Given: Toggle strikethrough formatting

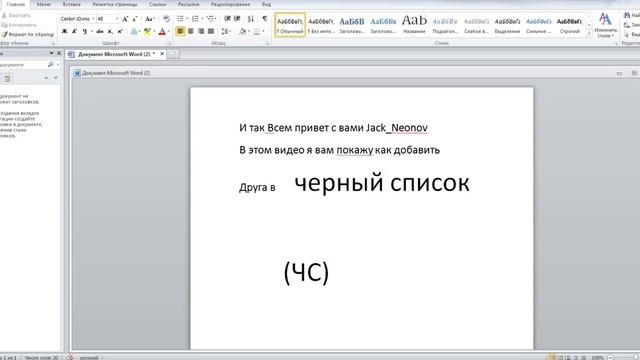Looking at the screenshot, I should click(100, 31).
